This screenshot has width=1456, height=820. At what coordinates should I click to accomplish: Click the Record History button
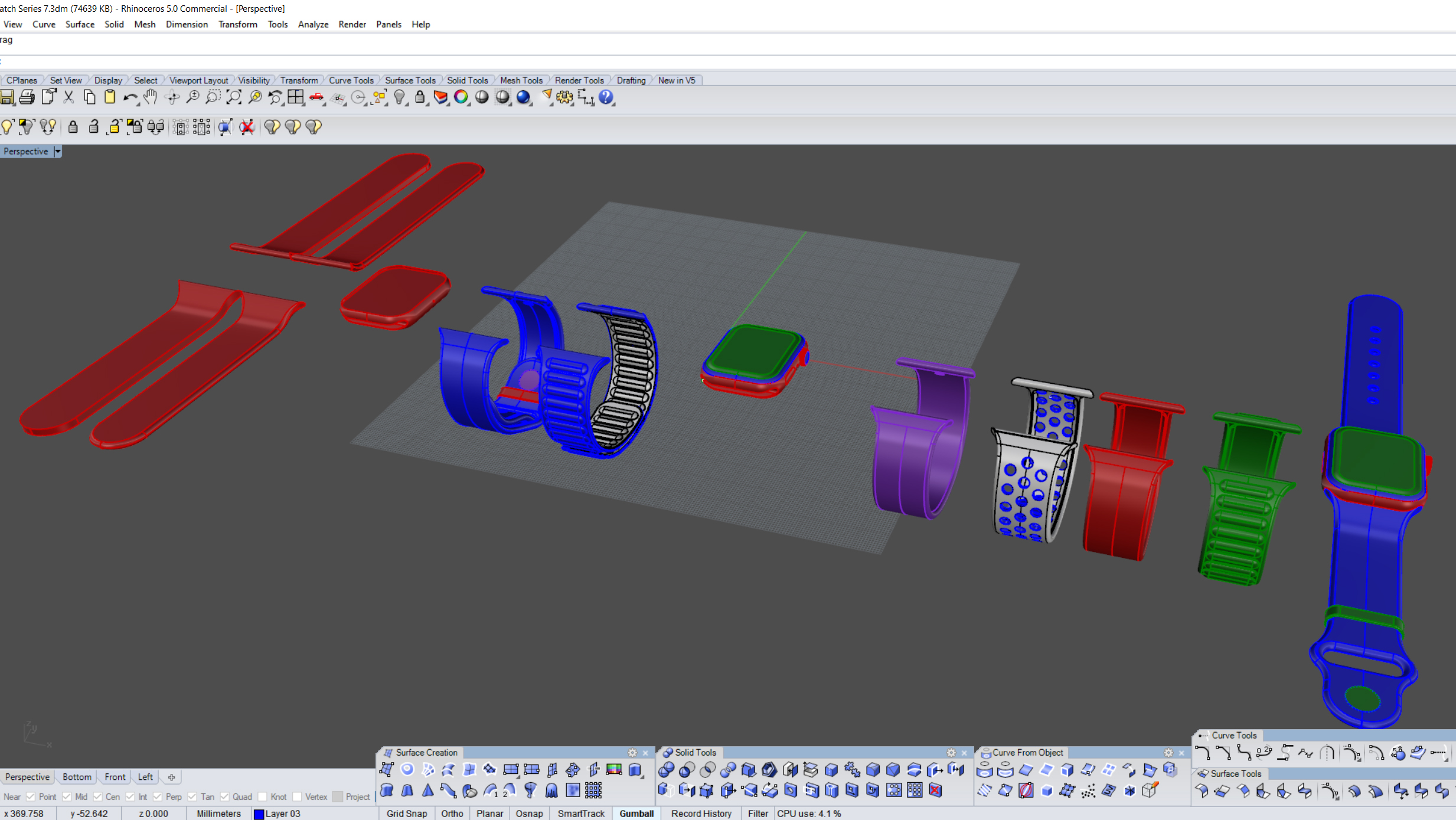coord(701,814)
